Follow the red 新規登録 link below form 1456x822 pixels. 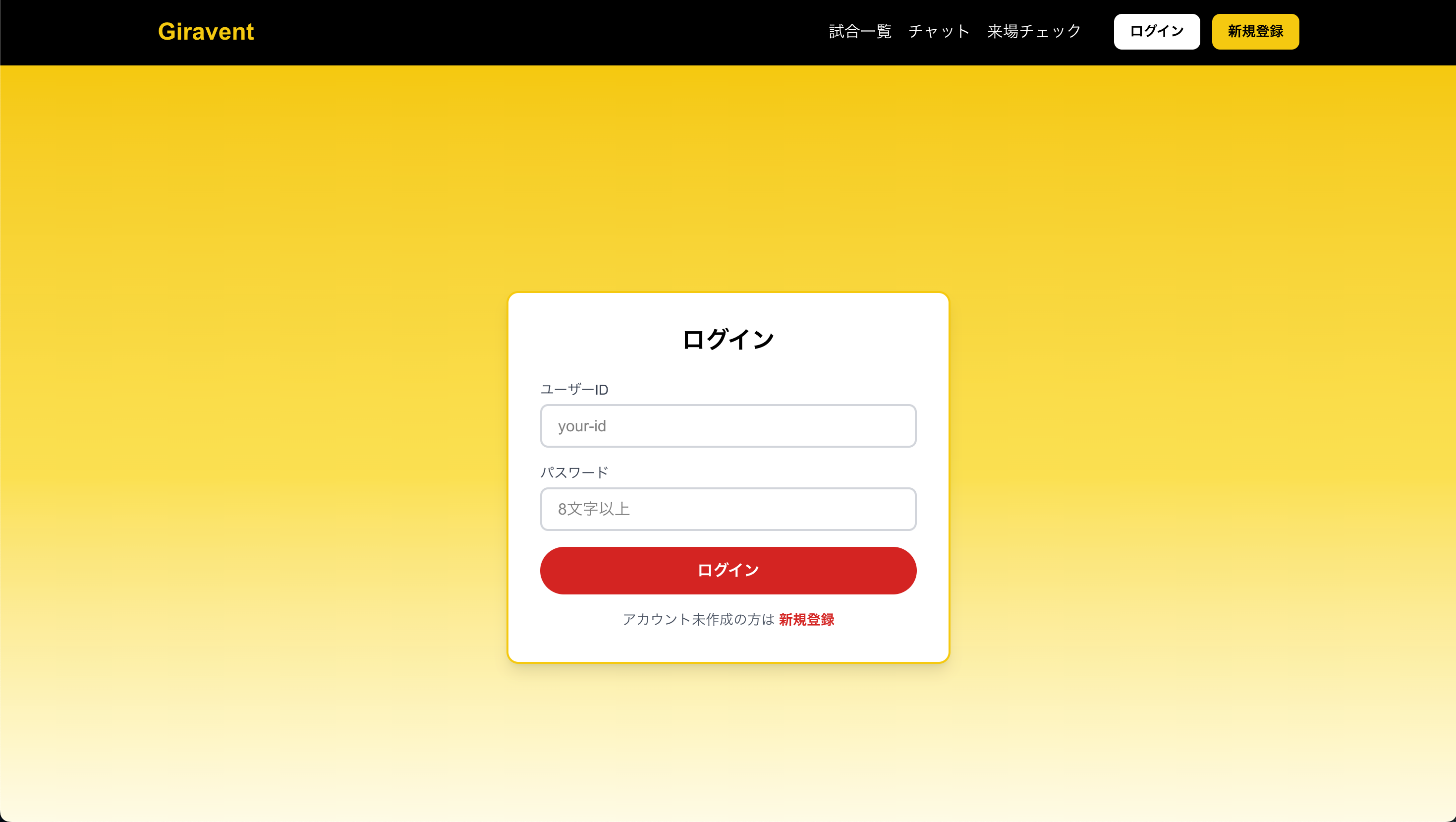807,620
